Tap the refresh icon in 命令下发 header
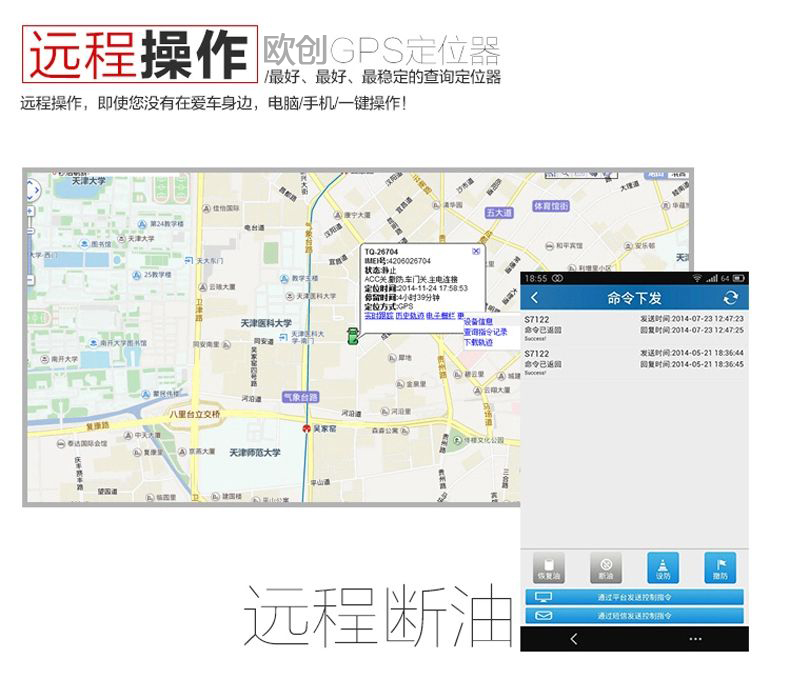This screenshot has width=790, height=679. [731, 298]
